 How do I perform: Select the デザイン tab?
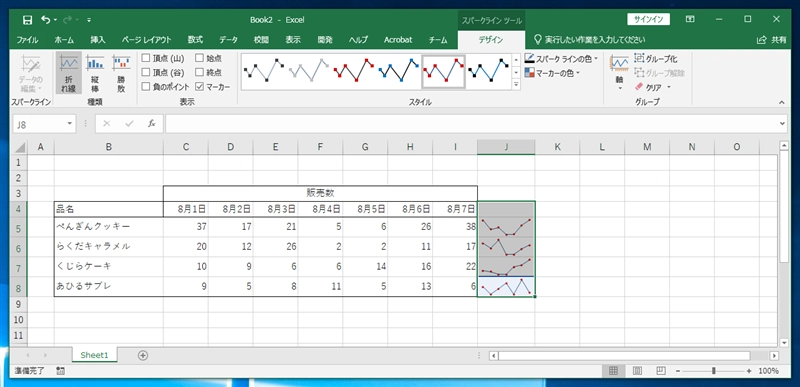tap(490, 40)
